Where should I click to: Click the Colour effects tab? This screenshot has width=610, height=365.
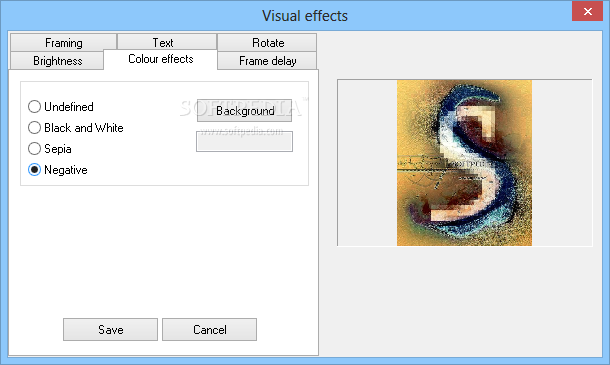pos(160,59)
